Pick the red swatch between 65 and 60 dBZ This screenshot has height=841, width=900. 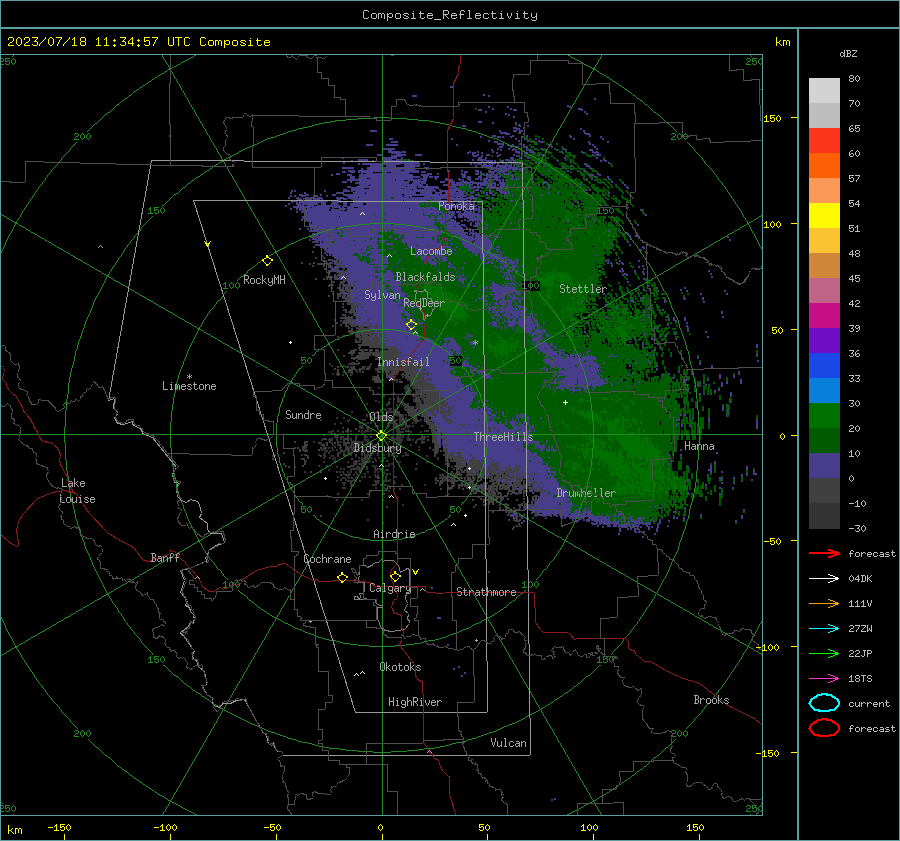824,141
